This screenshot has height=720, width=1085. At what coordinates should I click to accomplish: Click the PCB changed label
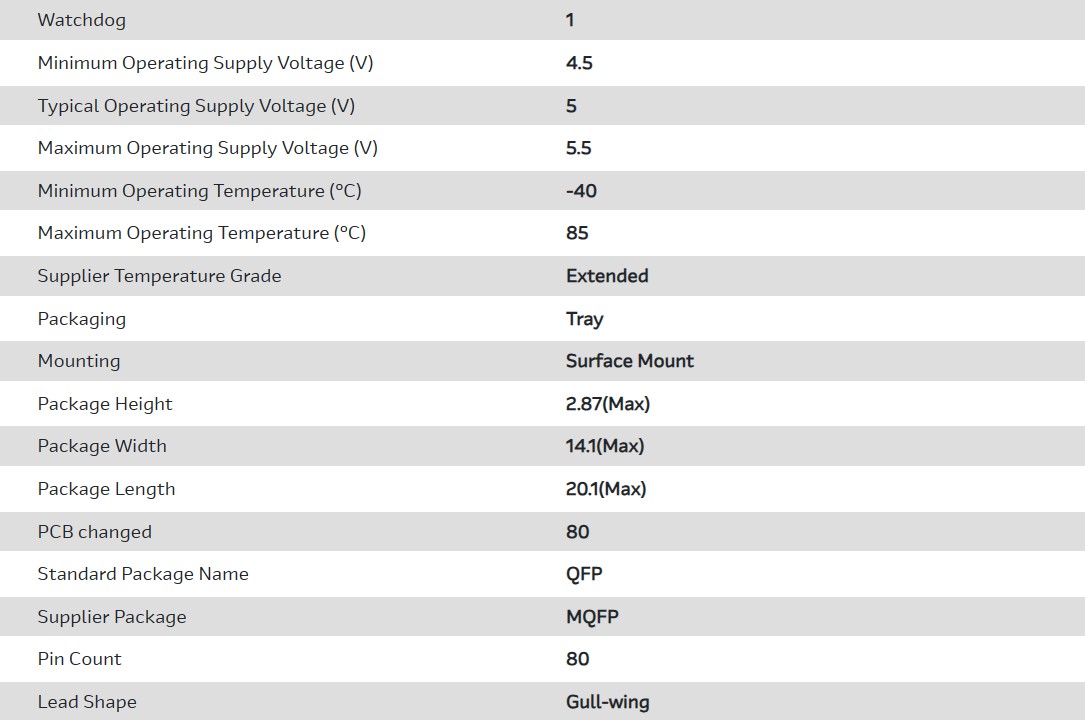[95, 532]
